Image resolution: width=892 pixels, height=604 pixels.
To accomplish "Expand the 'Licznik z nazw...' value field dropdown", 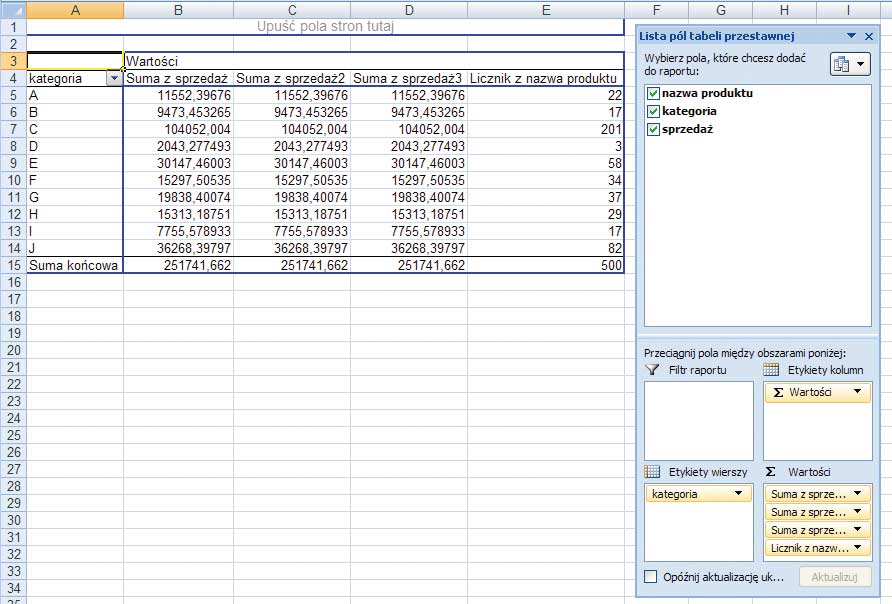I will tap(858, 548).
